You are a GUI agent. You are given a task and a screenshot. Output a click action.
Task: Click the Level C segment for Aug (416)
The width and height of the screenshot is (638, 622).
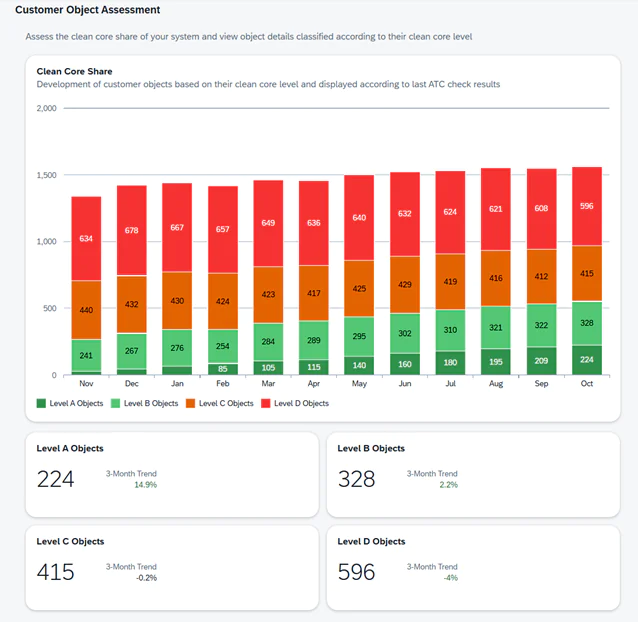pos(495,278)
